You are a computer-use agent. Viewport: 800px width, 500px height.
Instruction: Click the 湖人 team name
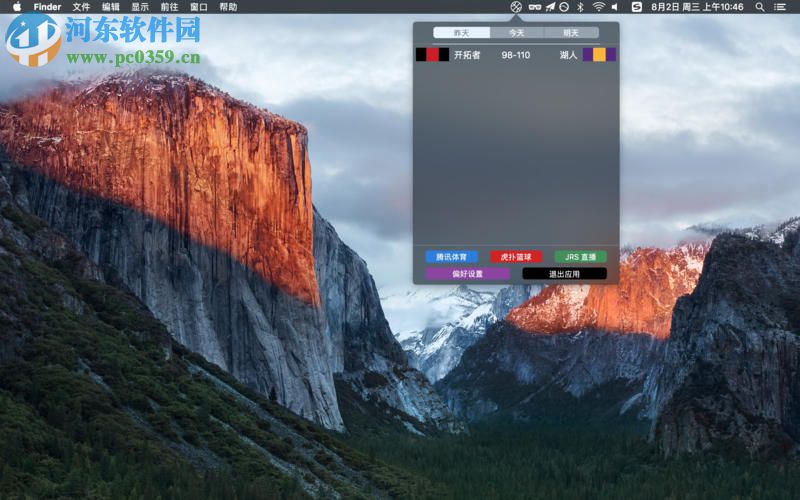click(x=568, y=55)
